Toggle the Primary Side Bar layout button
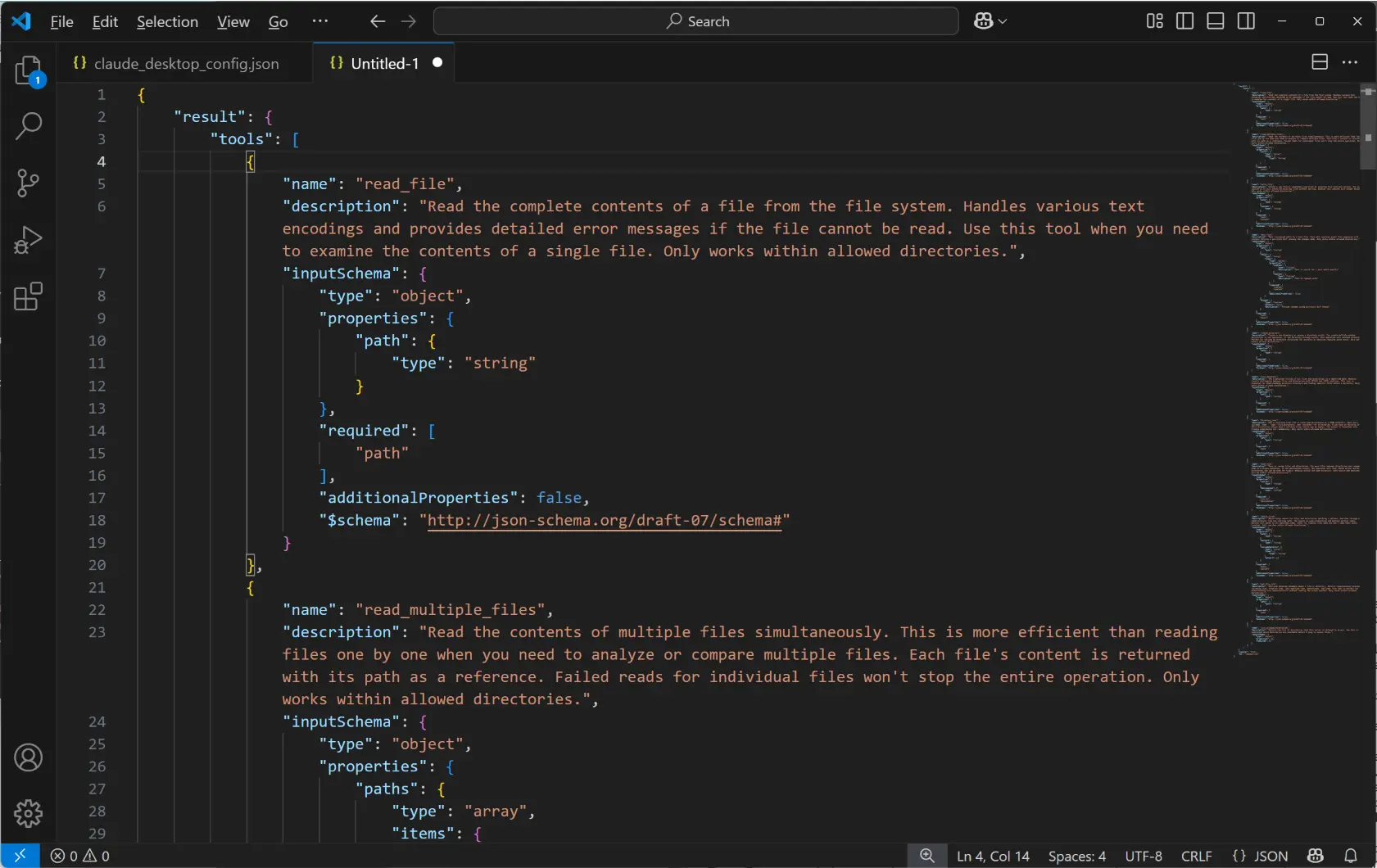 (x=1184, y=21)
